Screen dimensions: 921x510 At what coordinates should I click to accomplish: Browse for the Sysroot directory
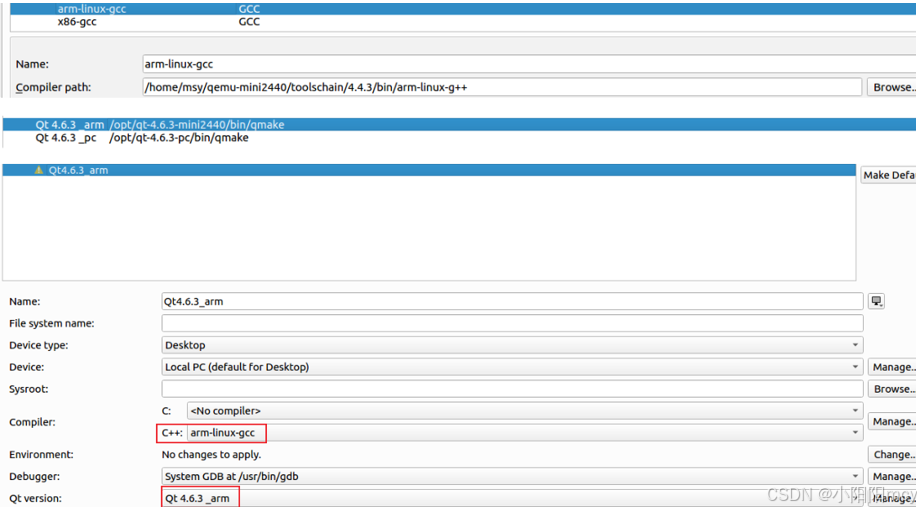893,389
